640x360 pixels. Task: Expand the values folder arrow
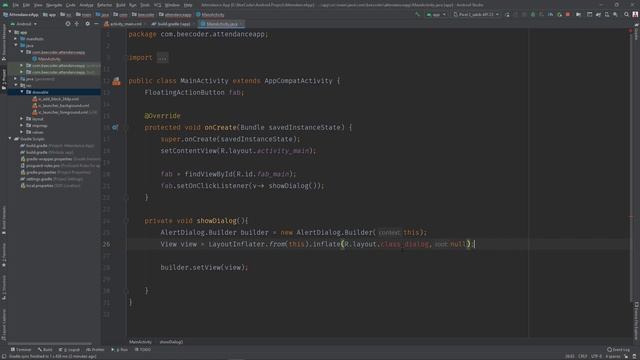[22, 132]
